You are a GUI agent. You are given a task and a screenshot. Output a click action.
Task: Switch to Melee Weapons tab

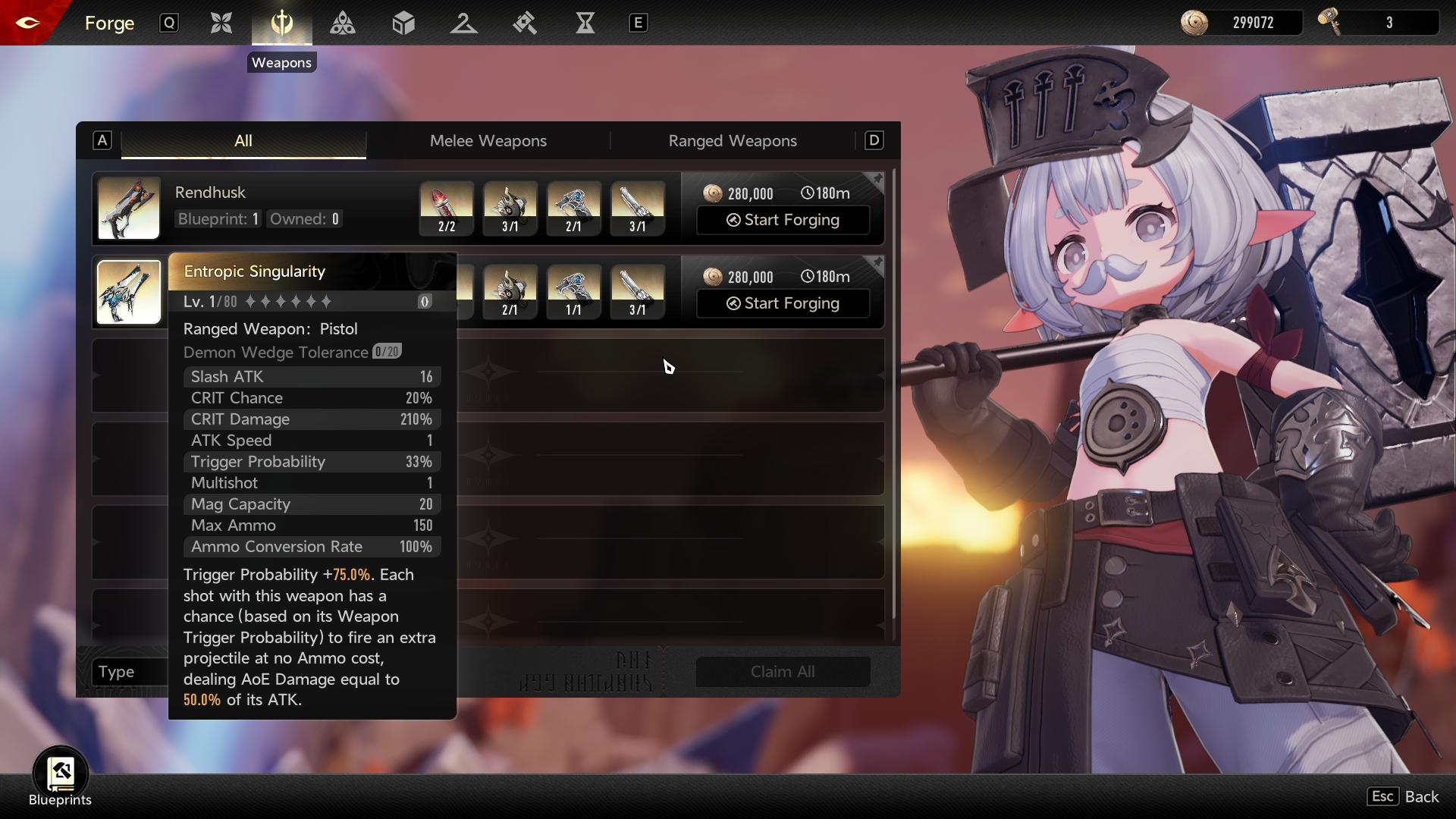pos(488,141)
